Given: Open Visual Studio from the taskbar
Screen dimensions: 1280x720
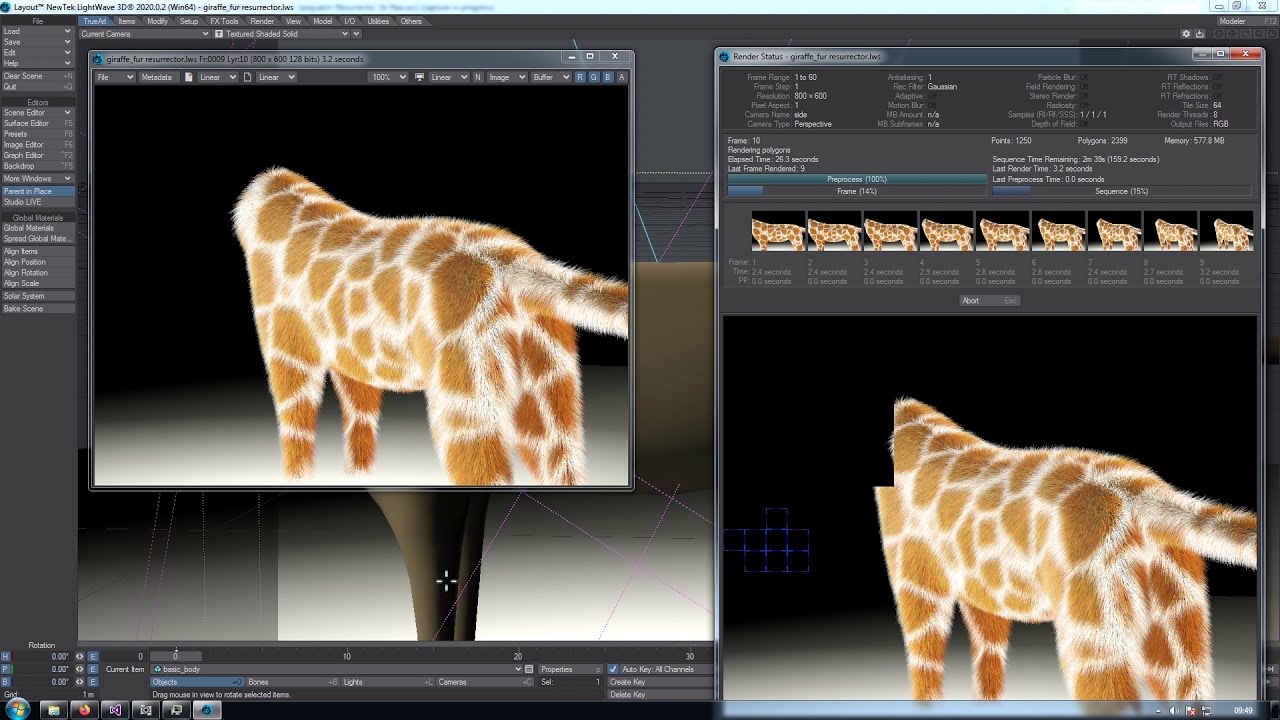Looking at the screenshot, I should point(115,710).
